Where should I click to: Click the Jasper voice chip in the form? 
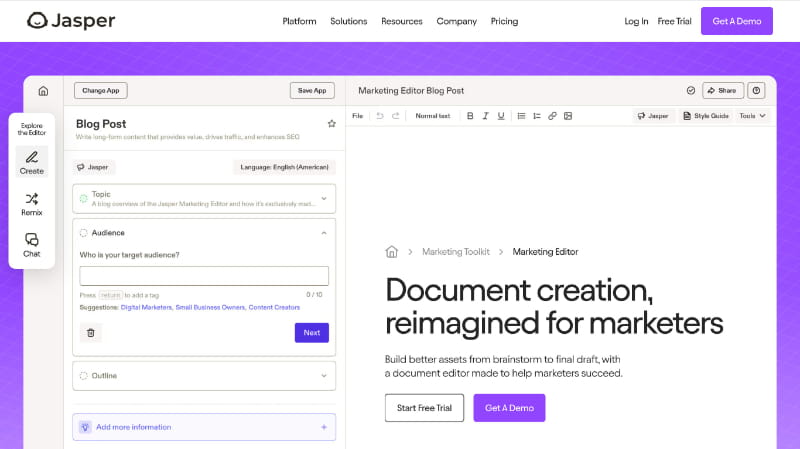(x=93, y=167)
